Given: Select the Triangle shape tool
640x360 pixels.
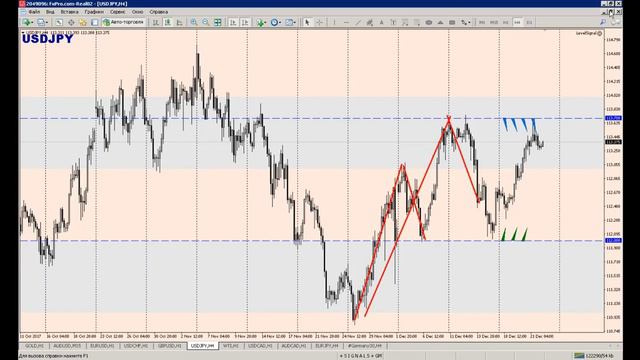Looking at the screenshot, I should click(440, 22).
